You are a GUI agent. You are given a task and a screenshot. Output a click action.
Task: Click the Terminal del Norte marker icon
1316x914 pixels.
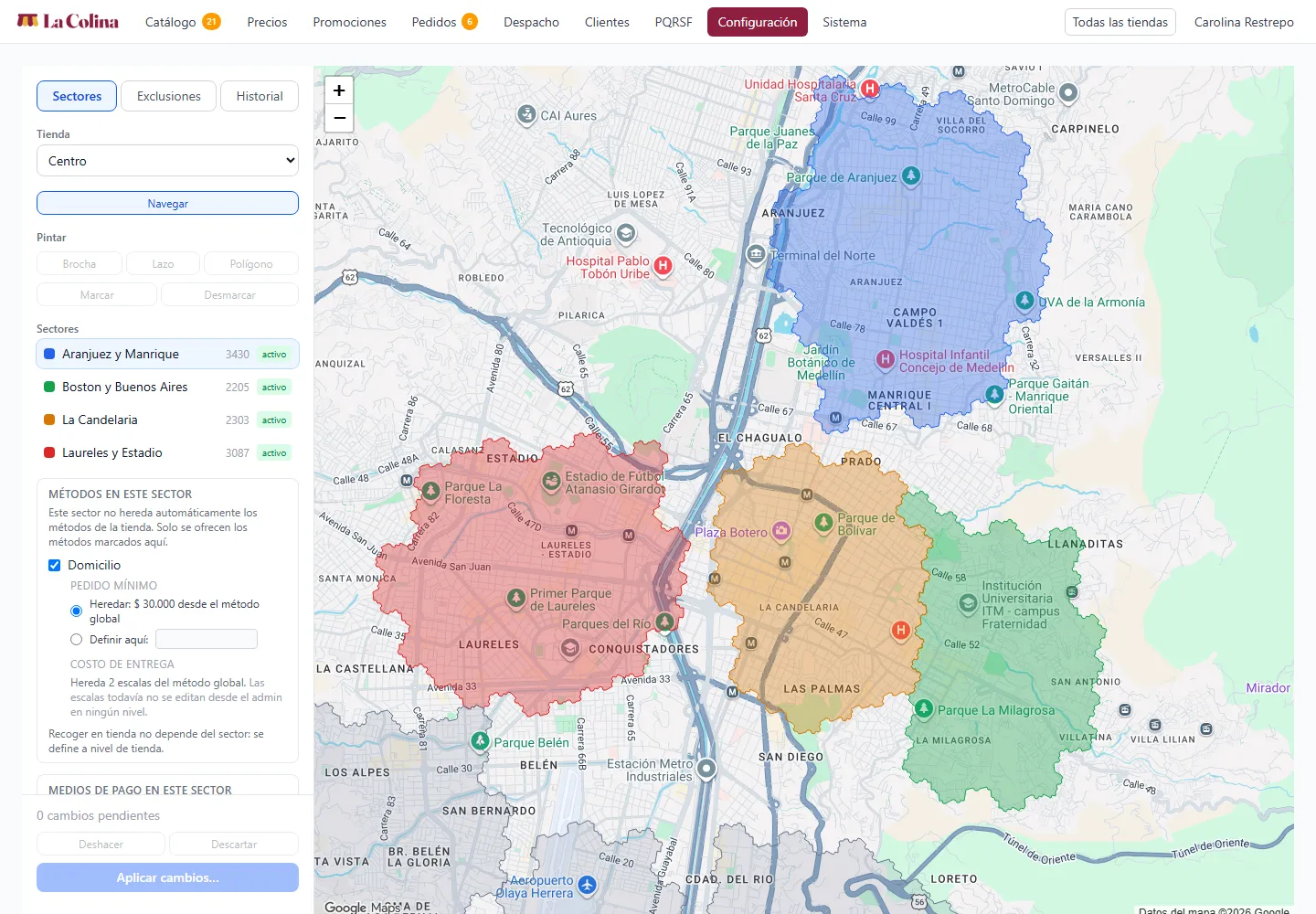756,254
